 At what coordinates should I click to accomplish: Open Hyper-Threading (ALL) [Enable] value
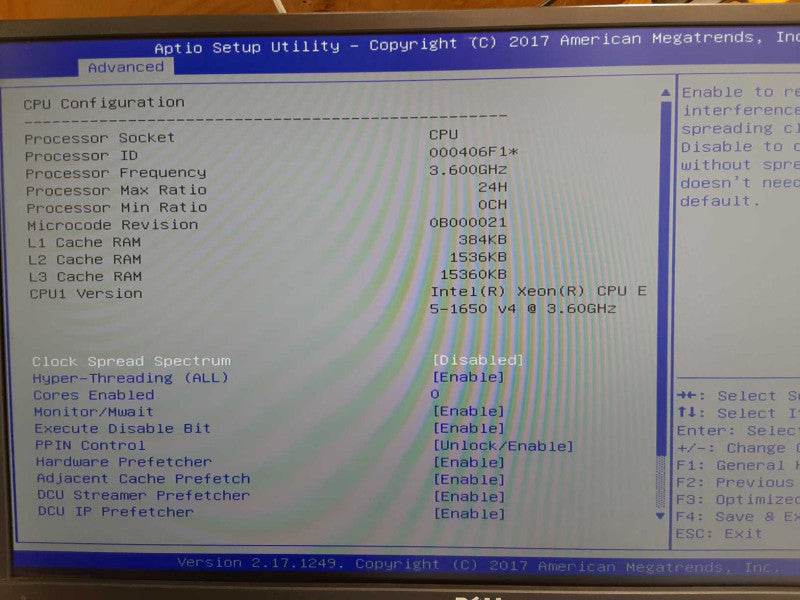coord(468,377)
